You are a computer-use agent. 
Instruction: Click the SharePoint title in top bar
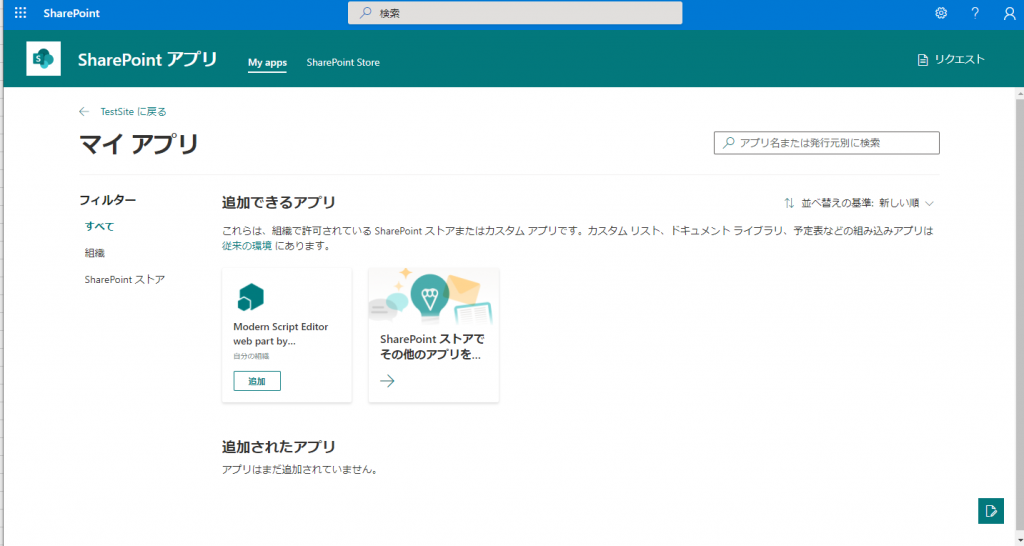coord(72,13)
